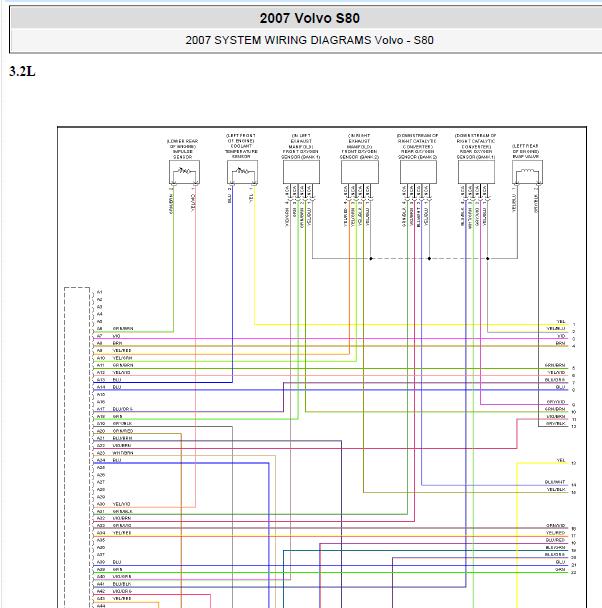The width and height of the screenshot is (602, 608).
Task: Click the BLU/BLK wire label at pin A41
Action: coord(122,584)
